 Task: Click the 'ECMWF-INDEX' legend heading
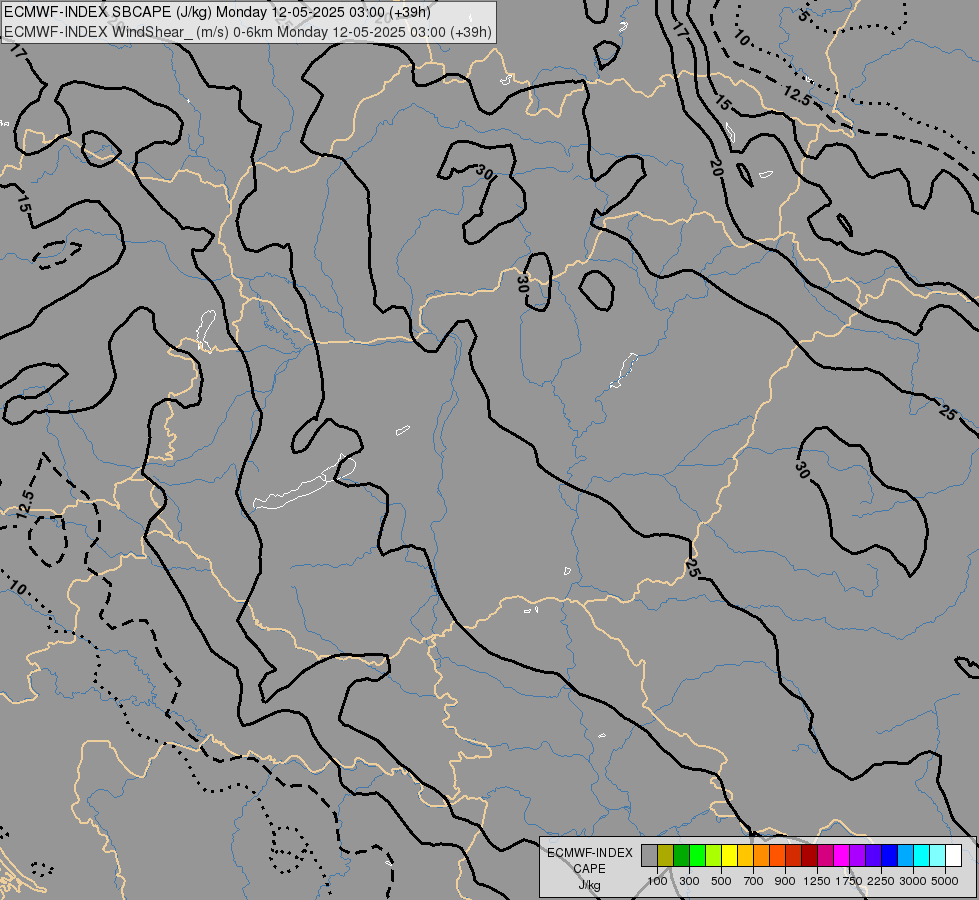[589, 853]
